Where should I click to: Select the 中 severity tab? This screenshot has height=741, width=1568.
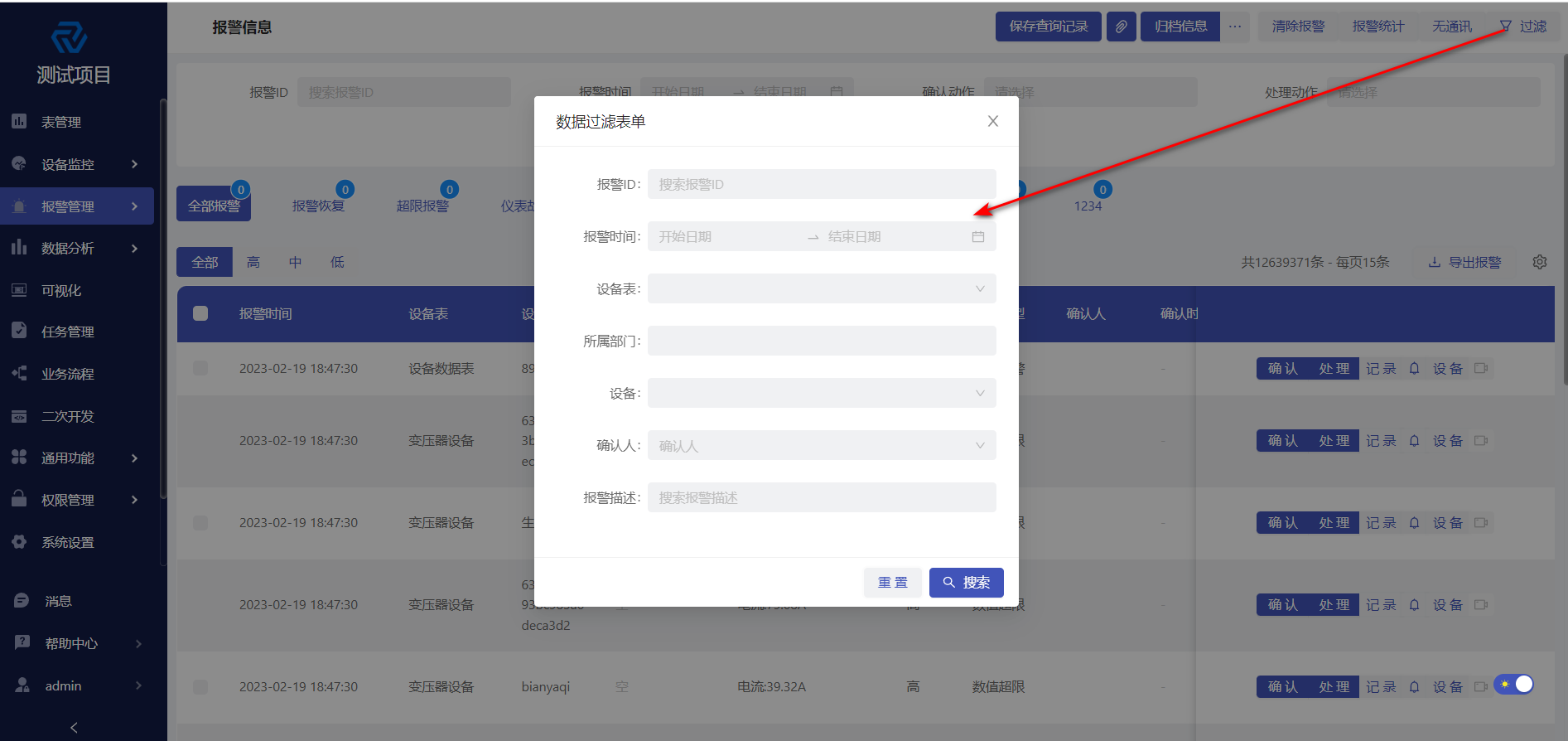tap(295, 262)
